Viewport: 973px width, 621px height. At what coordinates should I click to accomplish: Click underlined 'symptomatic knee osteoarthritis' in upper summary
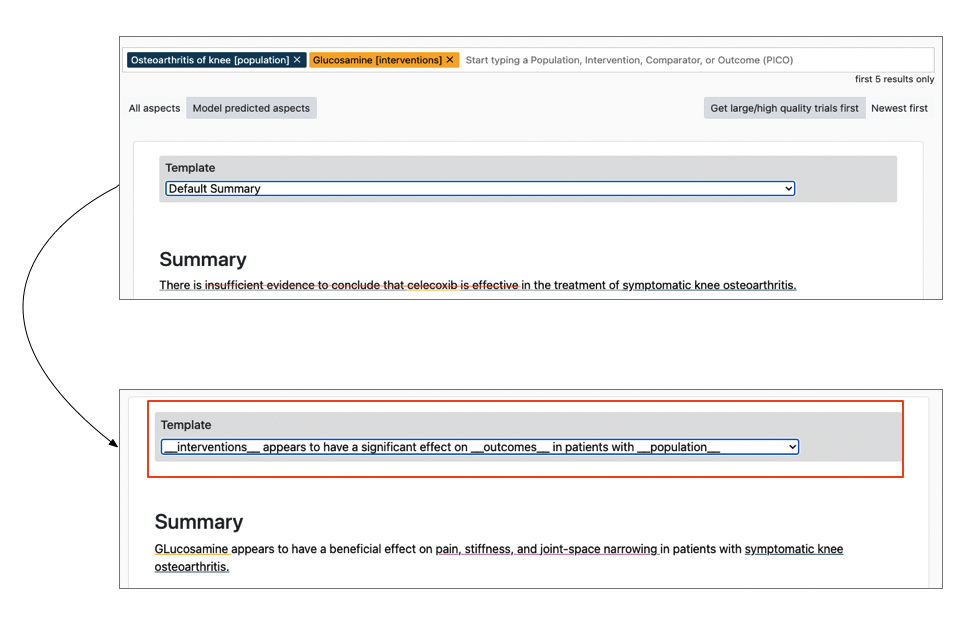(709, 285)
